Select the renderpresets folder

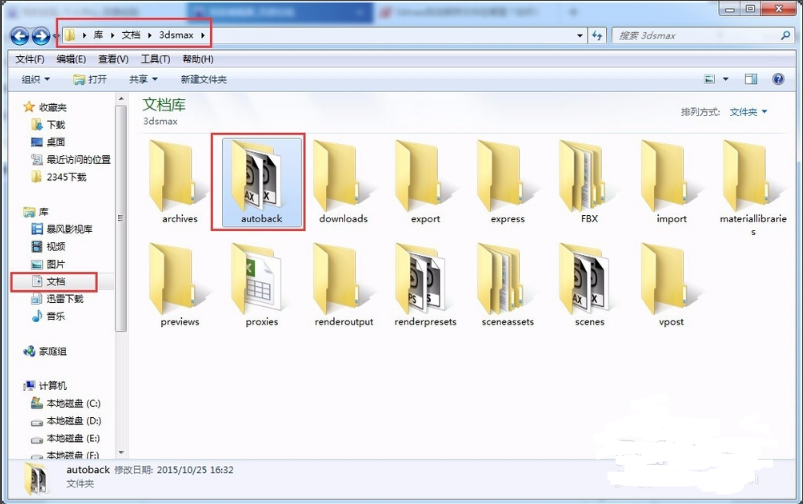pyautogui.click(x=425, y=285)
